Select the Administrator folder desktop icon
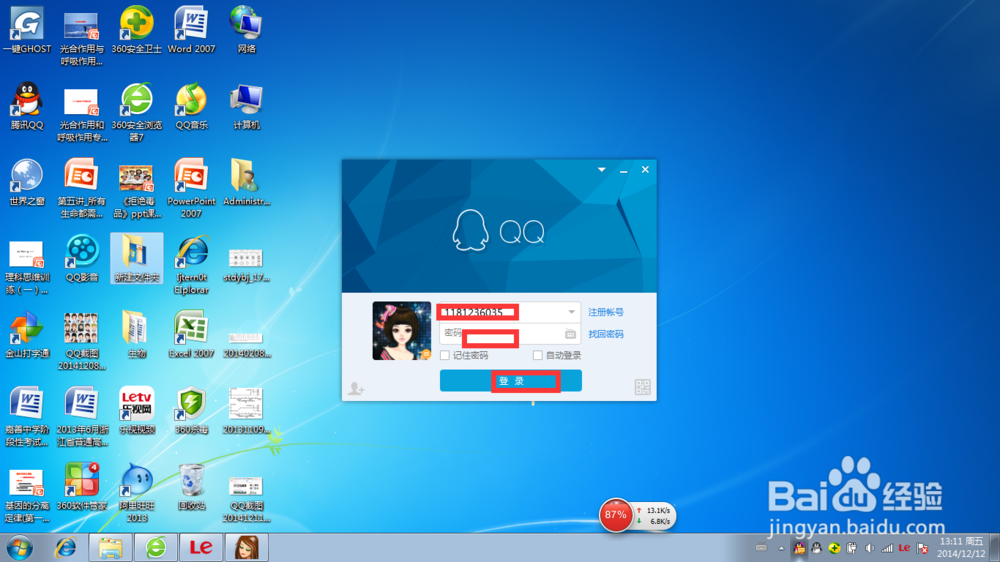1000x562 pixels. coord(246,182)
